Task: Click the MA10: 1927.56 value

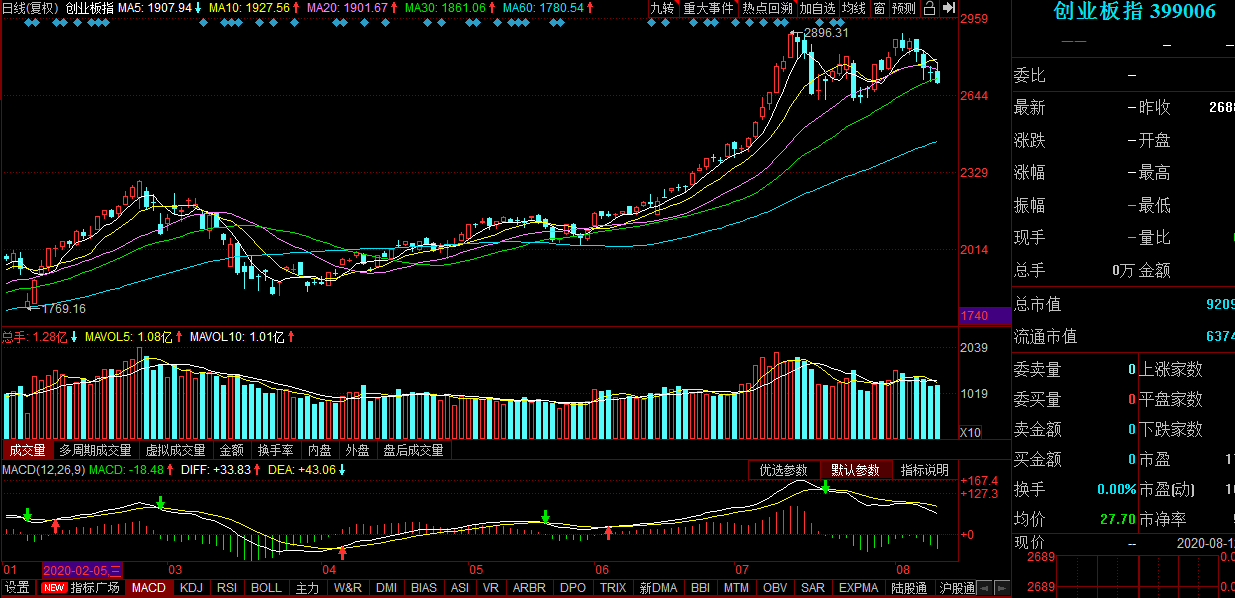Action: coord(251,8)
